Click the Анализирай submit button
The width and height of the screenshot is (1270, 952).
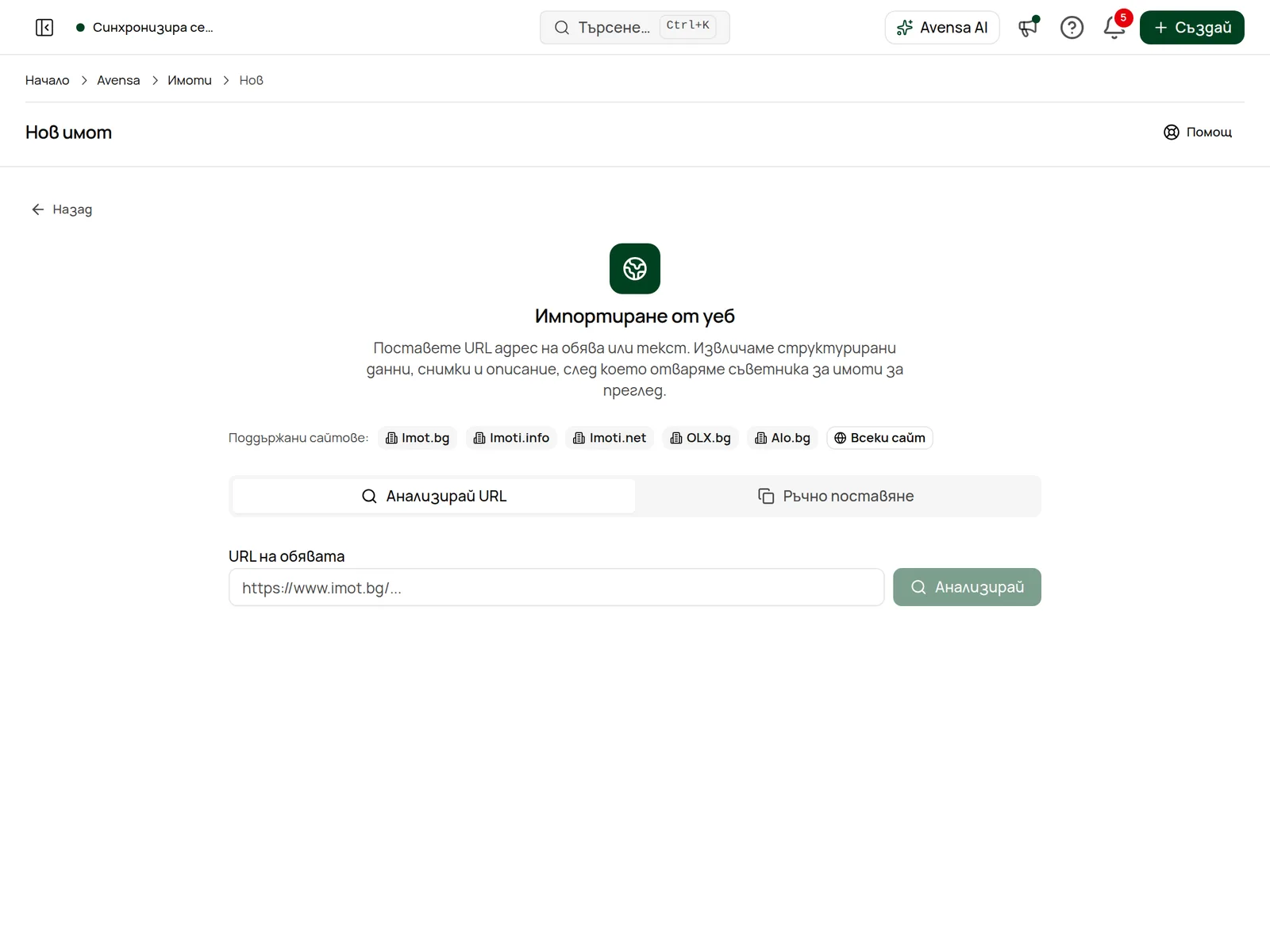pos(967,587)
